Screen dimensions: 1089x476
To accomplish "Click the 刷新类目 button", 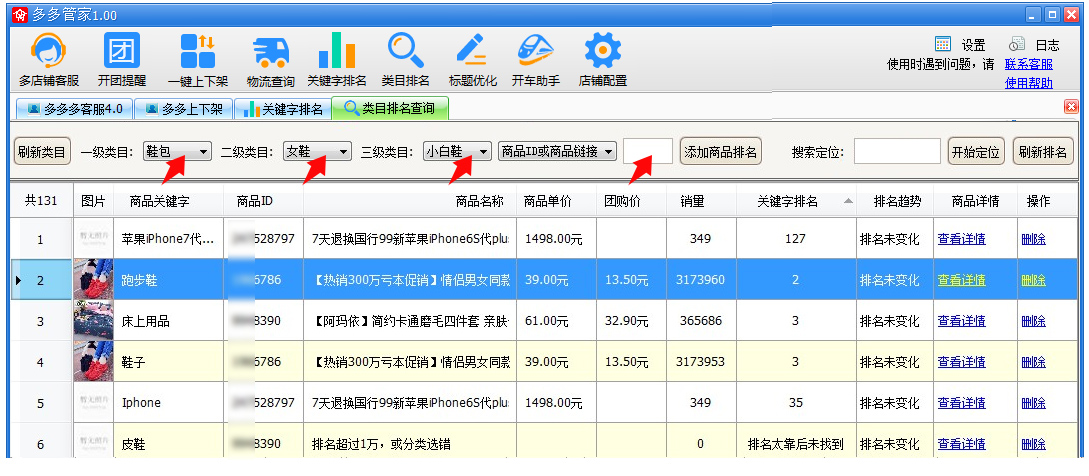I will coord(42,151).
